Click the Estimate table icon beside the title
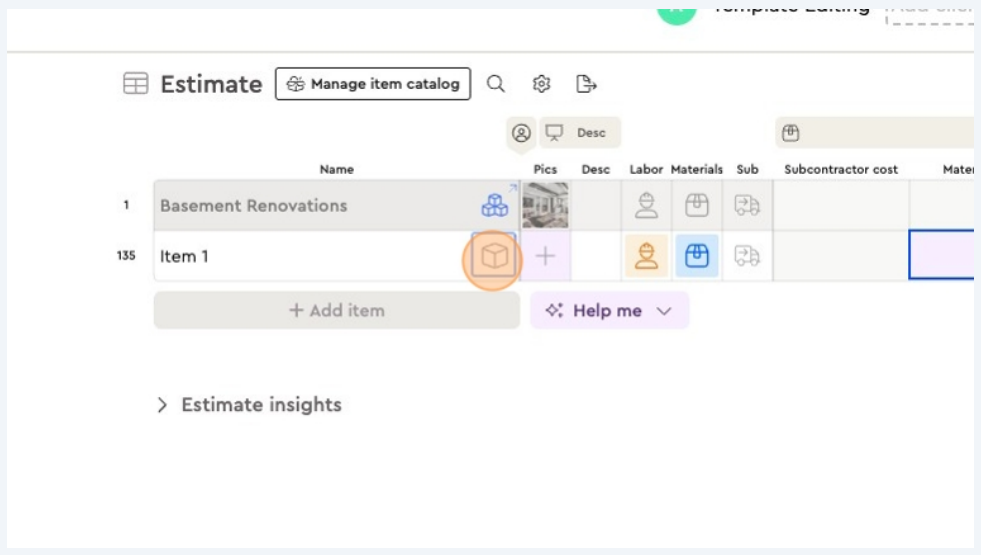Image resolution: width=981 pixels, height=555 pixels. click(136, 84)
